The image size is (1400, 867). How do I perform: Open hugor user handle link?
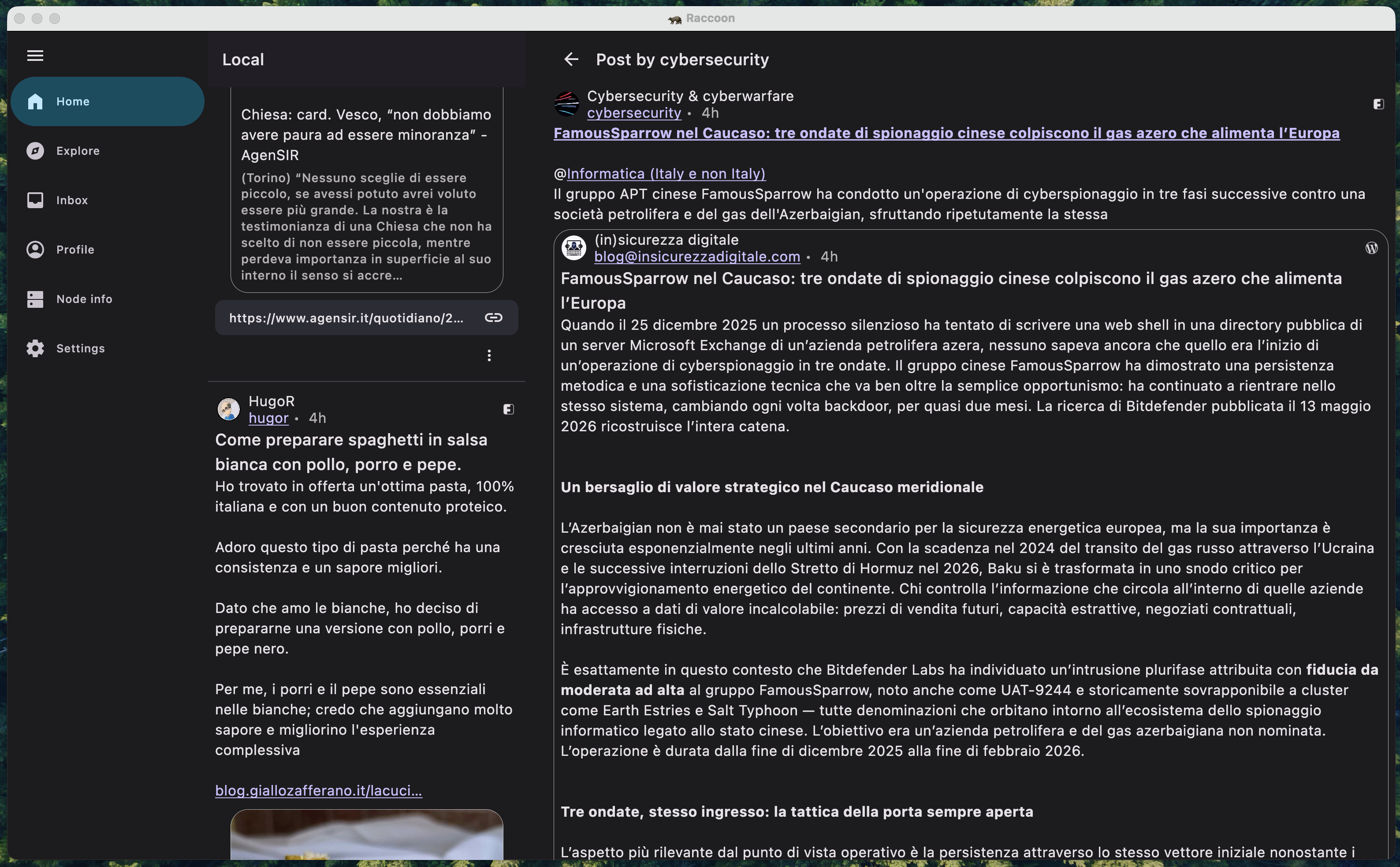pyautogui.click(x=268, y=418)
